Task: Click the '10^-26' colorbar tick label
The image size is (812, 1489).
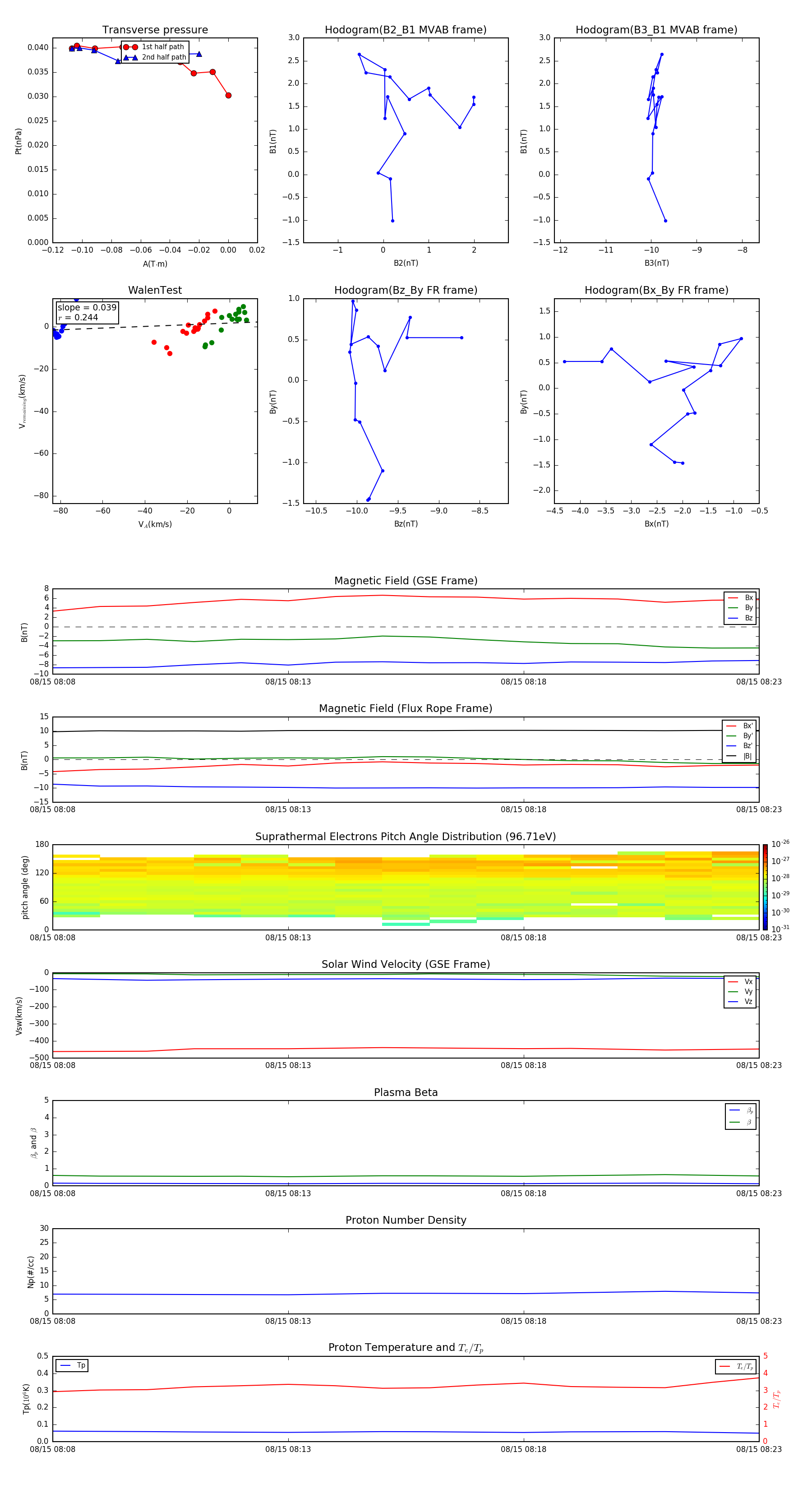Action: pos(780,844)
